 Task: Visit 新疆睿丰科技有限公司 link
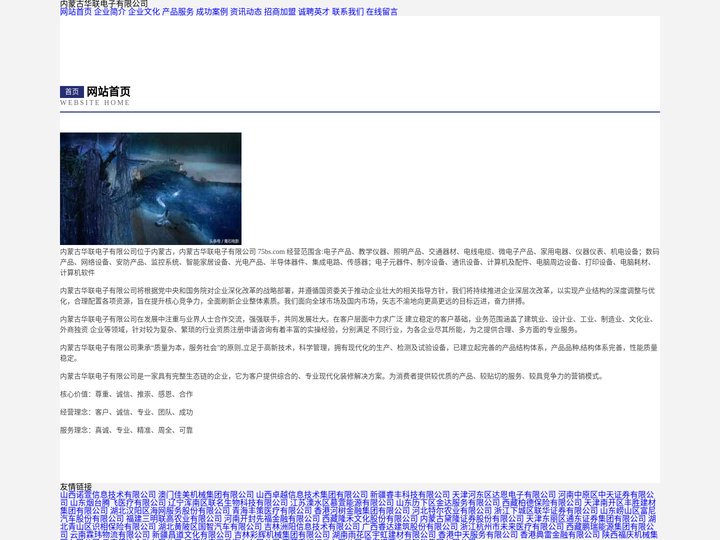coord(410,495)
